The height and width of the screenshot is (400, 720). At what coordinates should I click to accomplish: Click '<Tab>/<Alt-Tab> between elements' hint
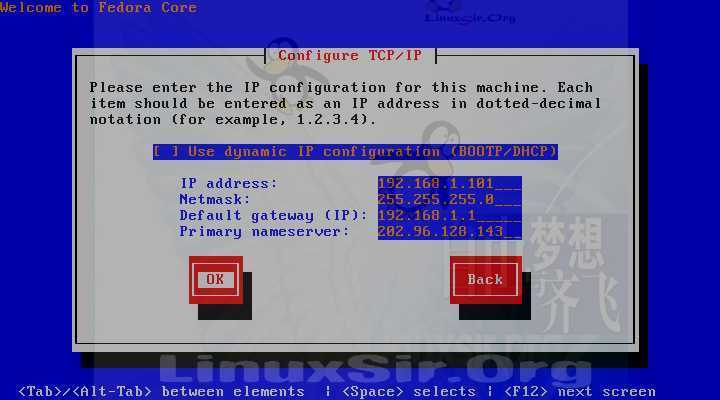(x=161, y=392)
